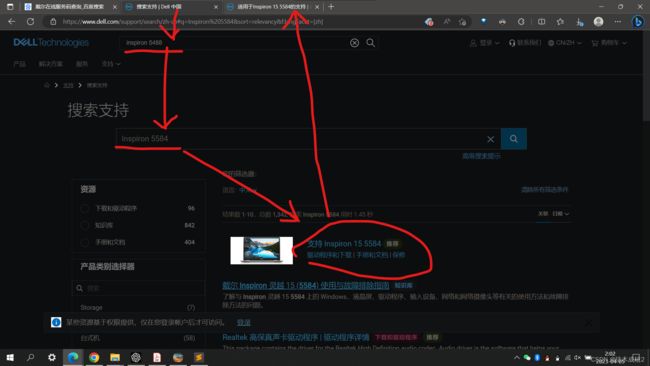This screenshot has width=650, height=366.
Task: Click the Dell Technologies logo
Action: point(51,42)
